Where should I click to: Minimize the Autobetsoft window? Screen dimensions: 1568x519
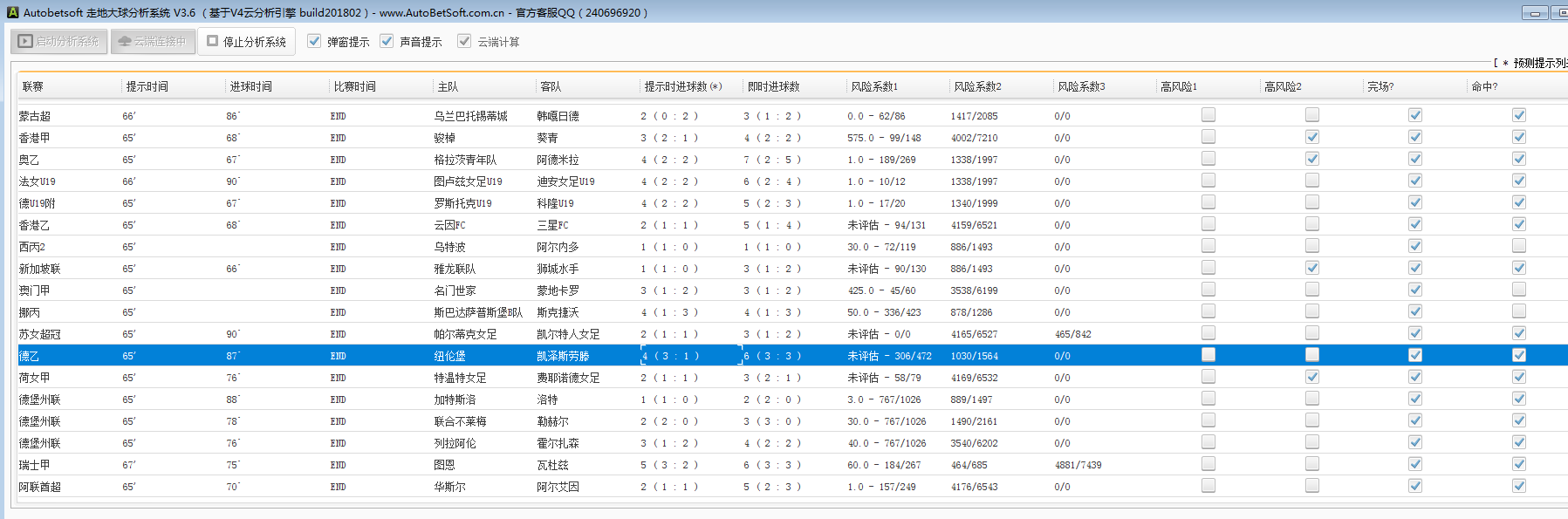coord(1535,12)
